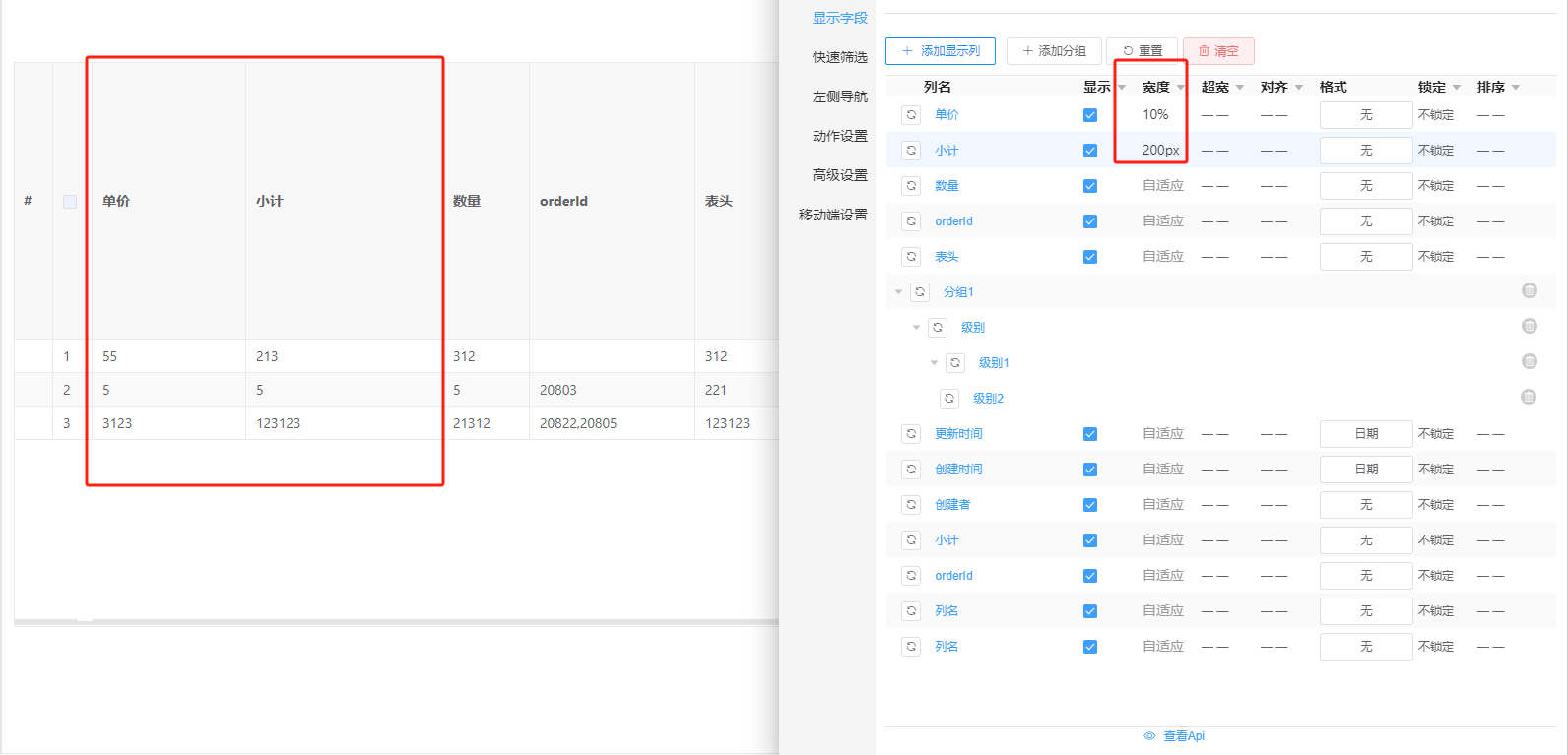The width and height of the screenshot is (1568, 755).
Task: Collapse the 级别1 tree node
Action: [x=934, y=363]
